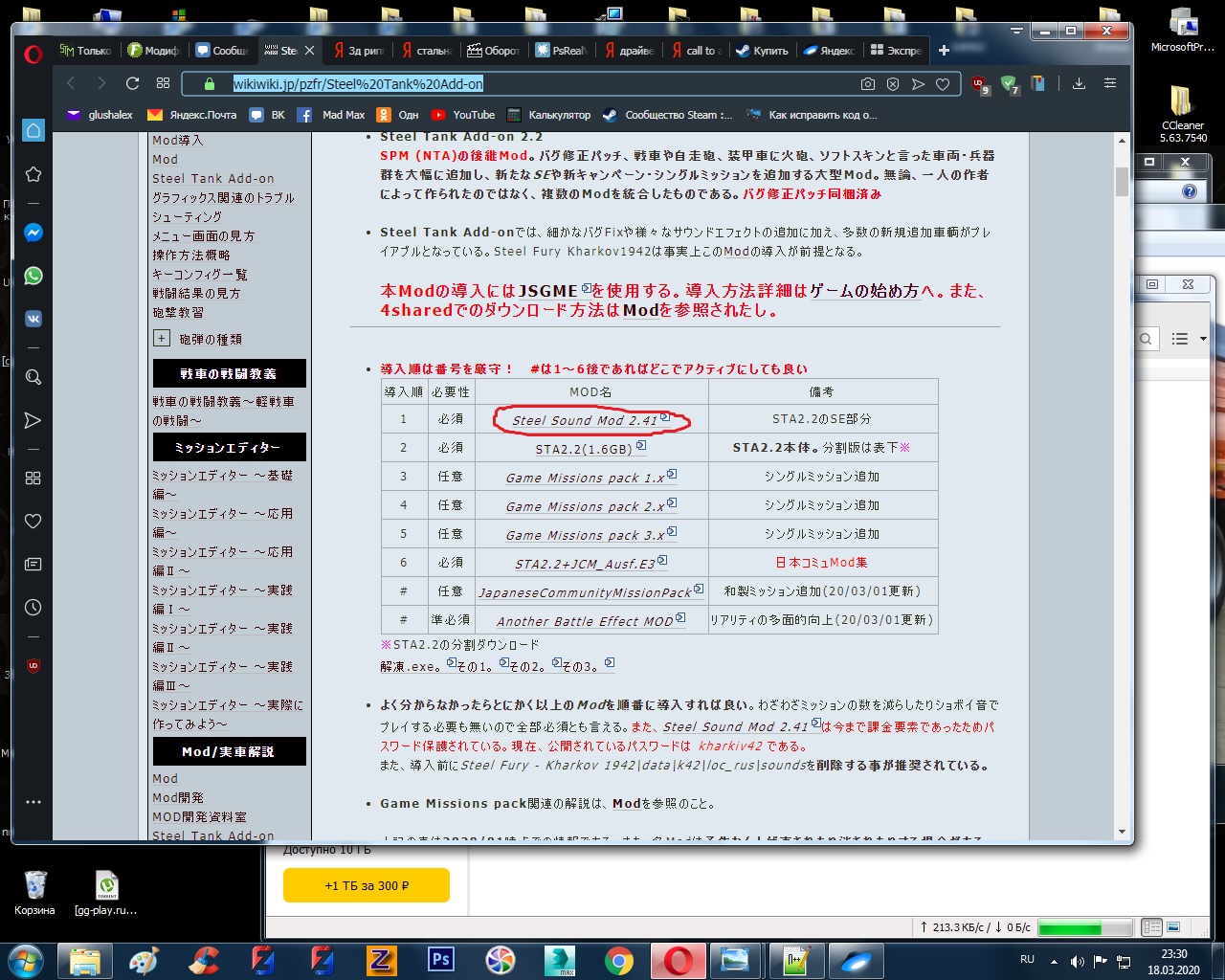Open a new tab with plus button
Viewport: 1225px width, 980px height.
[x=945, y=51]
